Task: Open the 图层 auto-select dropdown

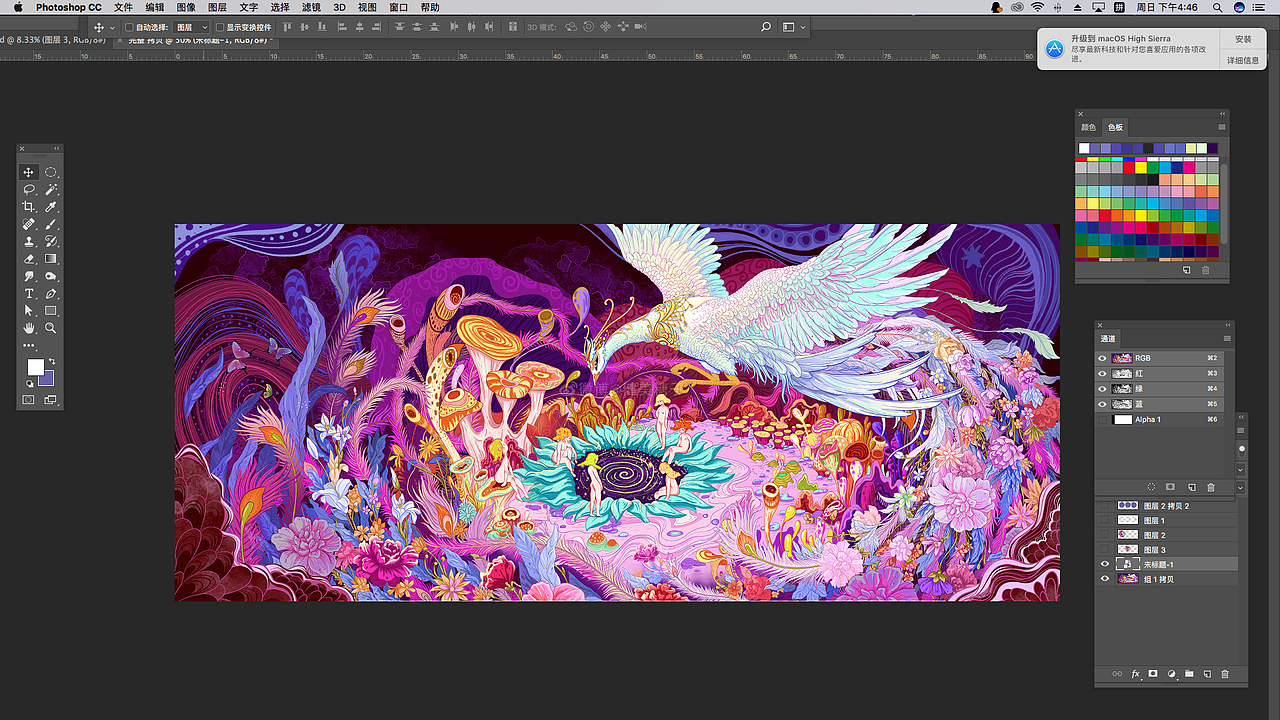Action: (192, 28)
